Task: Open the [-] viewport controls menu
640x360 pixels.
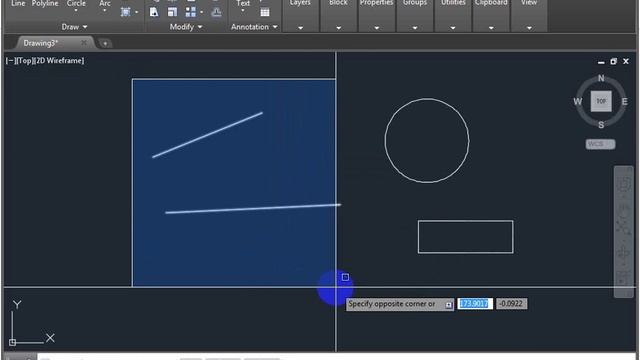Action: pyautogui.click(x=10, y=60)
